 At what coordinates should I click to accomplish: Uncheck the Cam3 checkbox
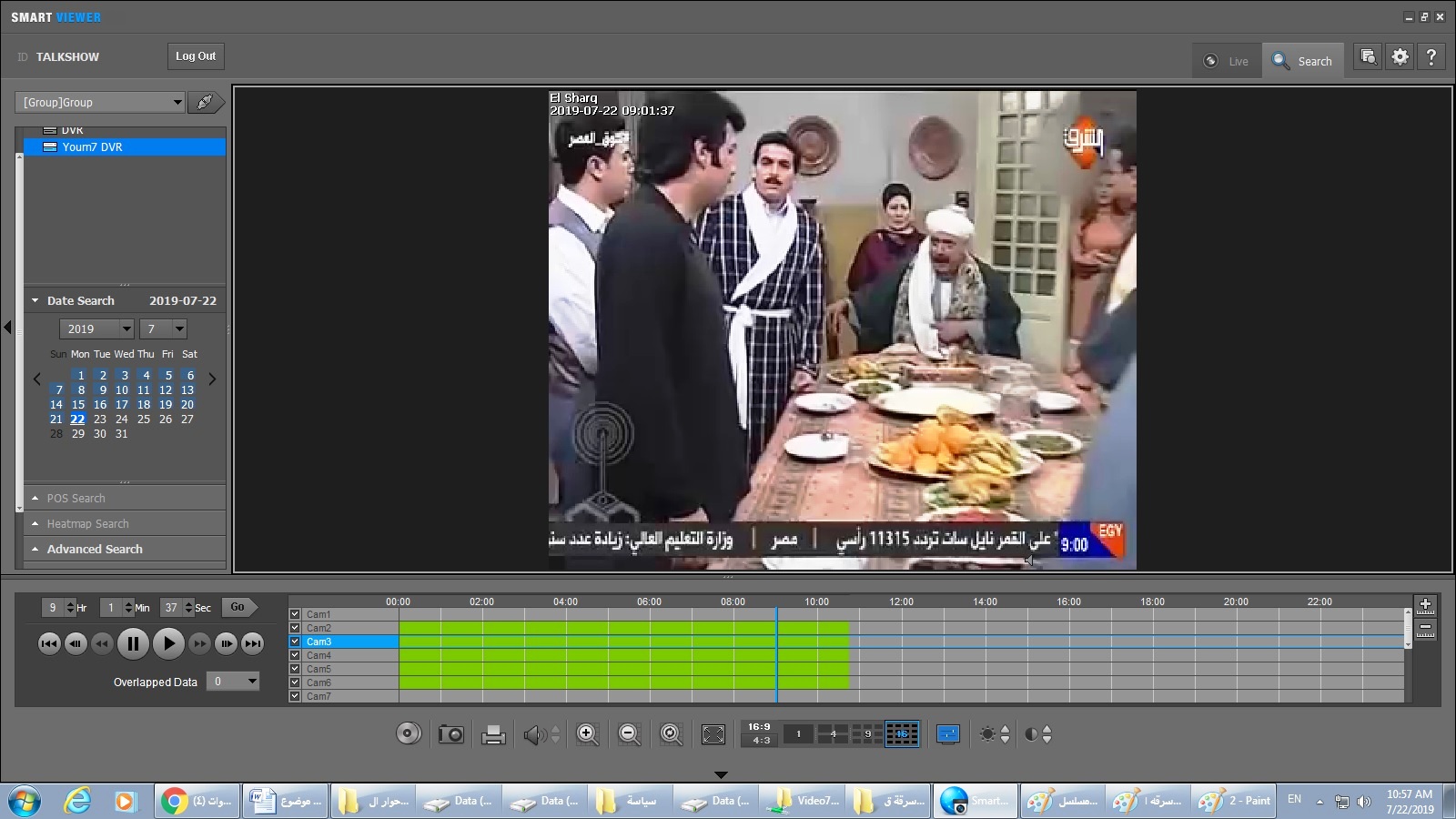[295, 642]
